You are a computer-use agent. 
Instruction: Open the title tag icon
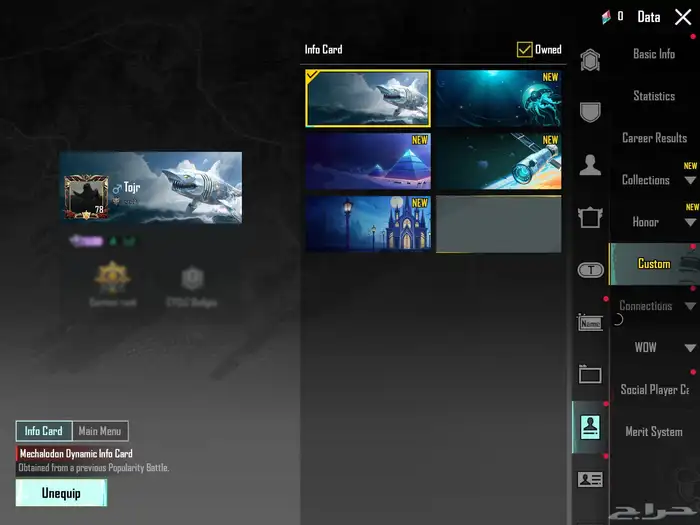pos(590,270)
